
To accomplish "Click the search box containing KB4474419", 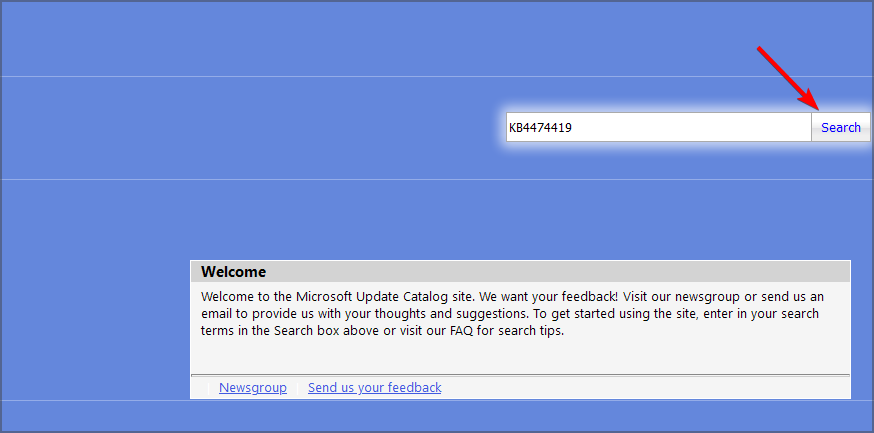I will click(658, 127).
